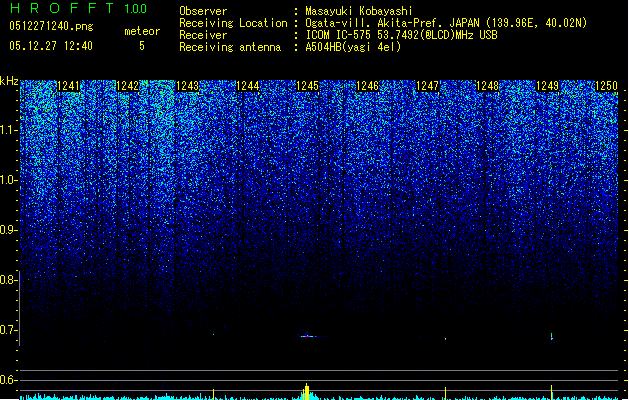Click the 1248 time marker

[x=487, y=86]
